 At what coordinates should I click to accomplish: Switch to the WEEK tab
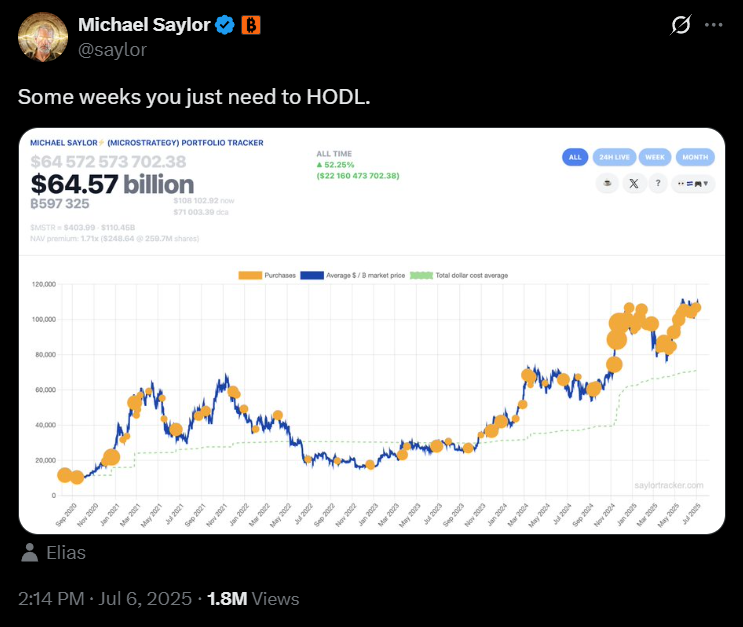click(x=655, y=157)
